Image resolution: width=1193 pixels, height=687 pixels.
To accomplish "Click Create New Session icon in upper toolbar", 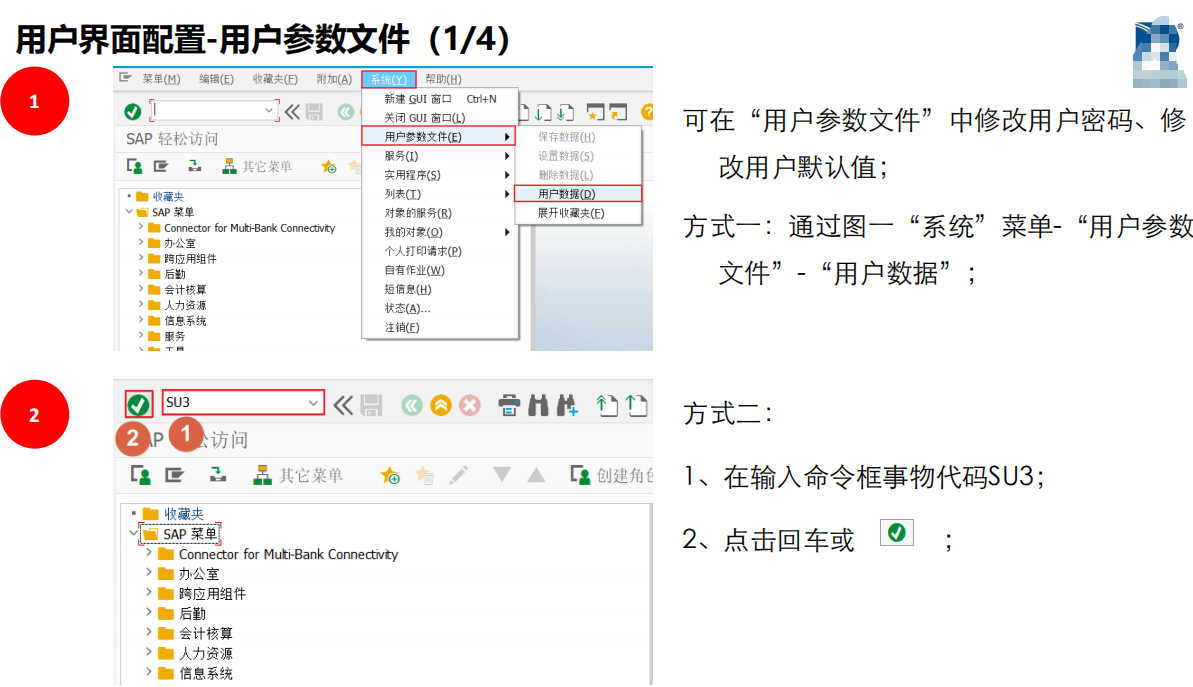I will click(x=595, y=113).
